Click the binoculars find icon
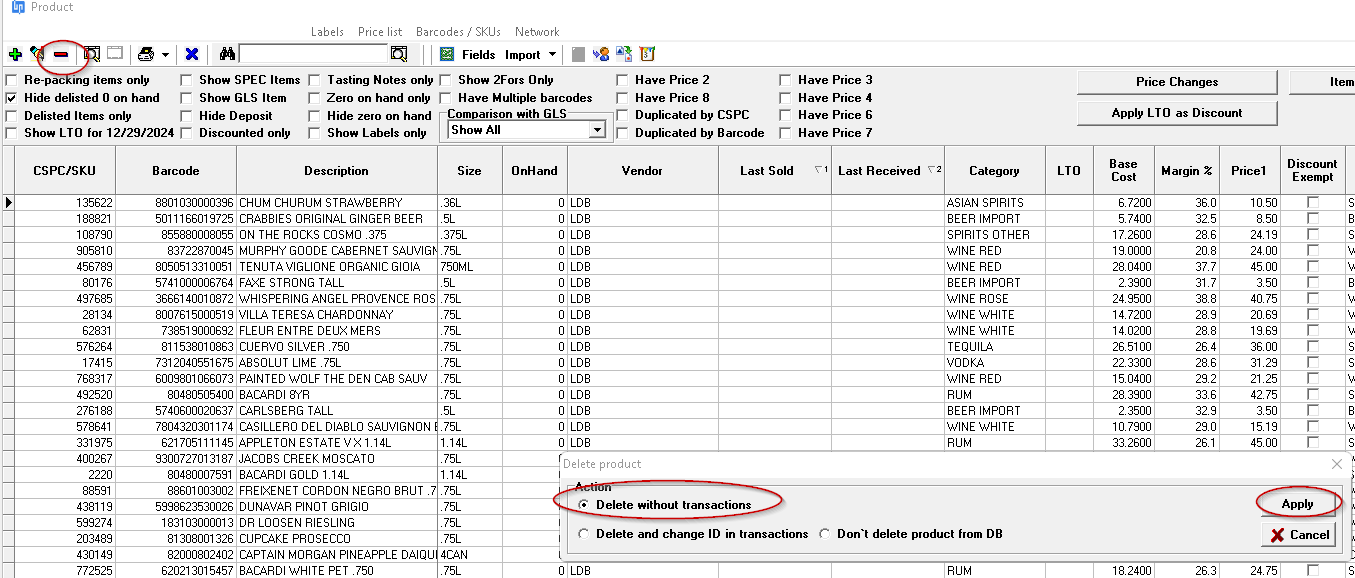The image size is (1355, 578). [227, 54]
